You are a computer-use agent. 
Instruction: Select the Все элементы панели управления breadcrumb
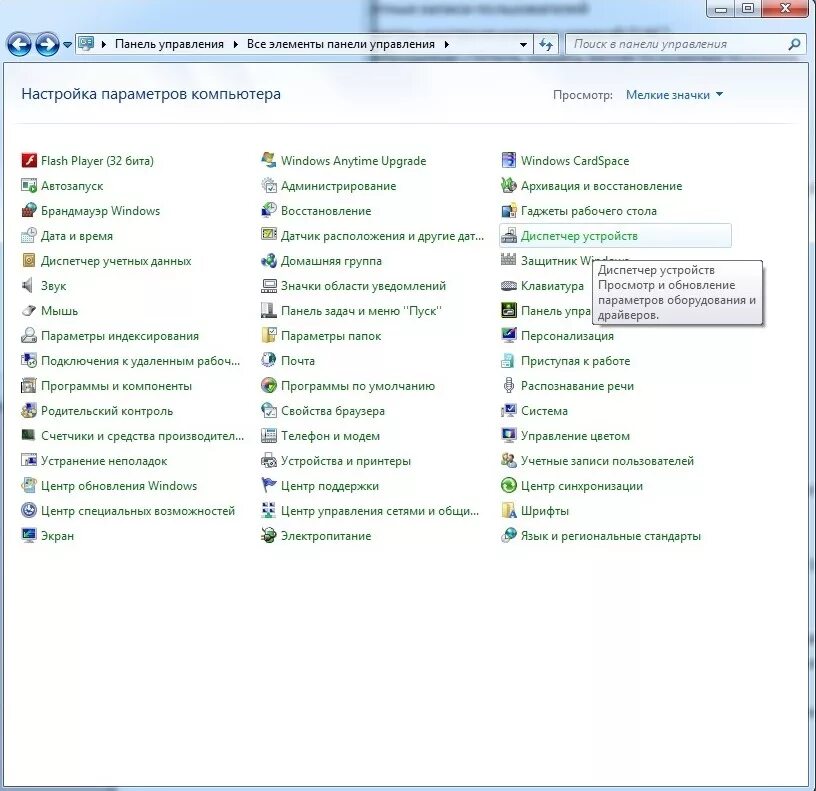pyautogui.click(x=340, y=44)
